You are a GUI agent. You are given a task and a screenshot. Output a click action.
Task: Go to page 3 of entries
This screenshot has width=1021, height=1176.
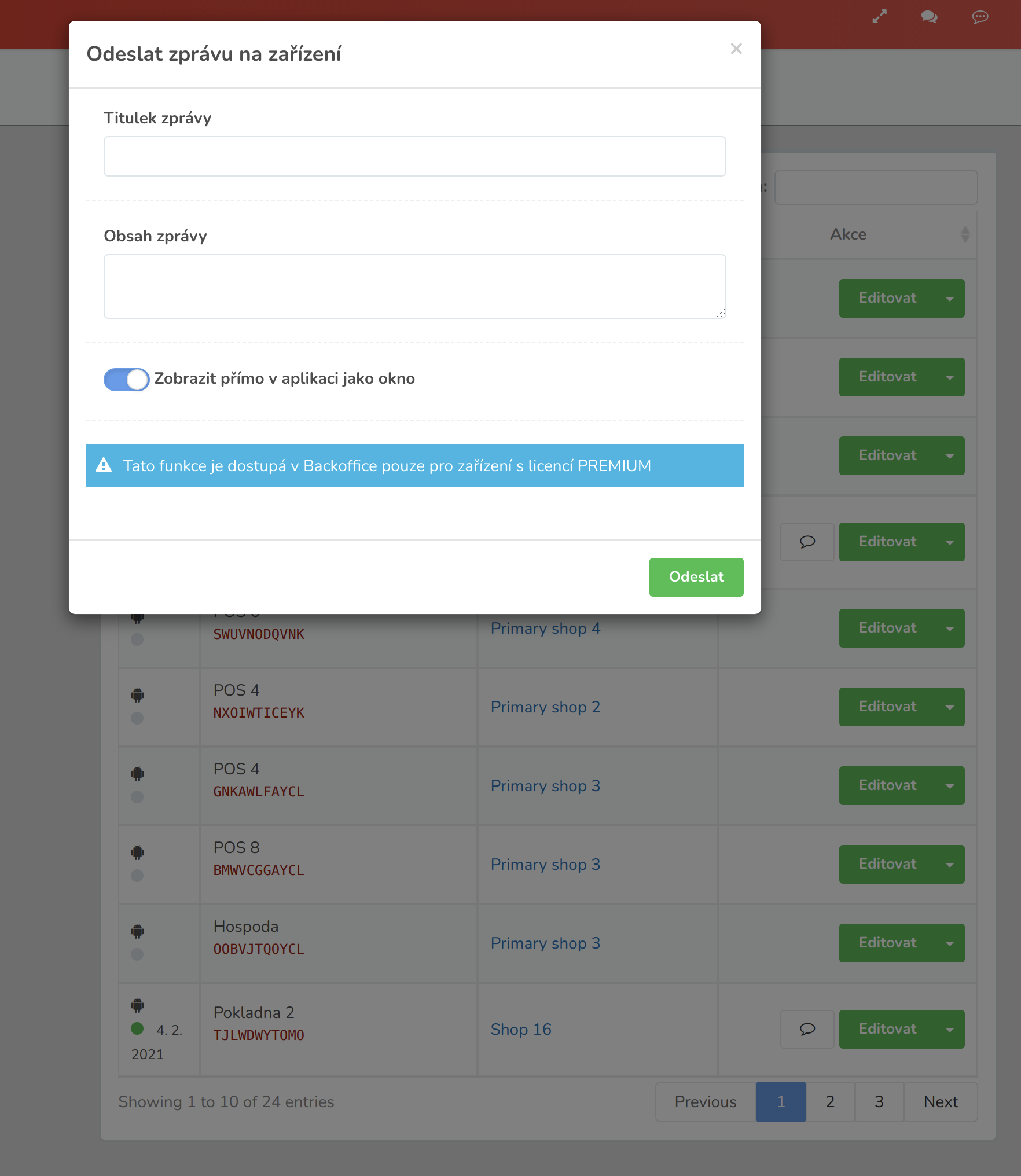point(879,1102)
